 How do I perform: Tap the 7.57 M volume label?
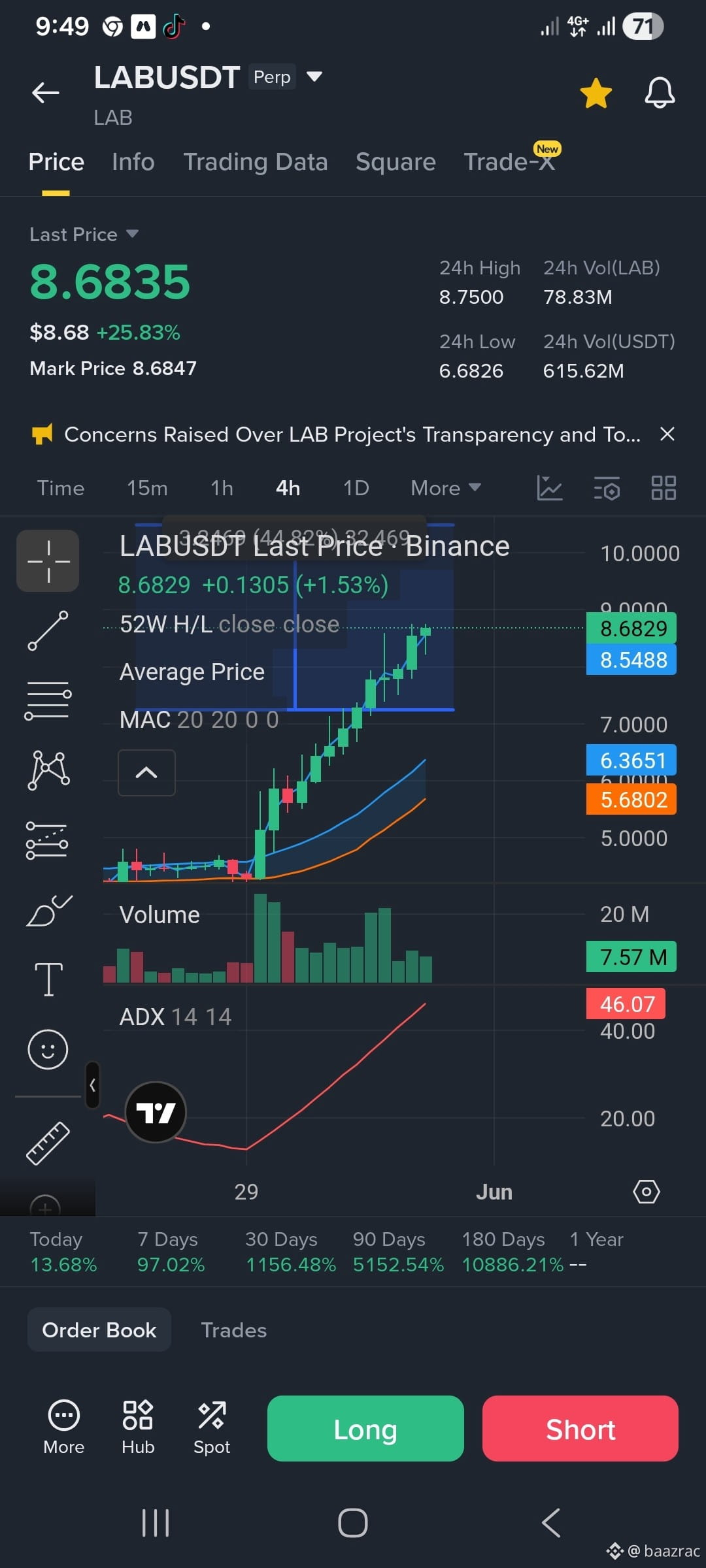click(x=631, y=957)
